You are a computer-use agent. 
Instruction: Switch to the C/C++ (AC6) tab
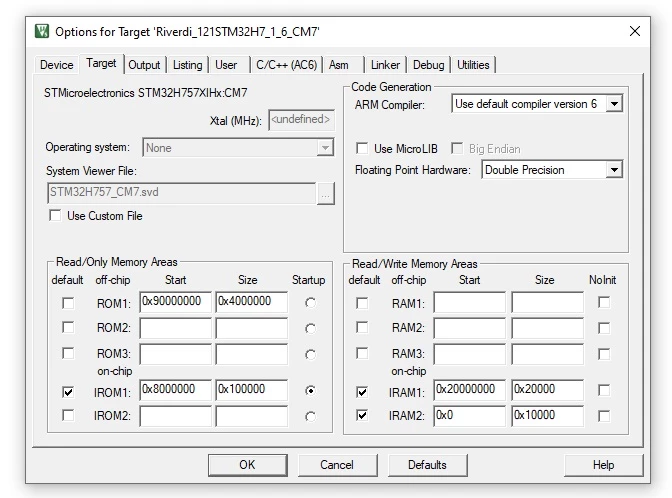286,65
